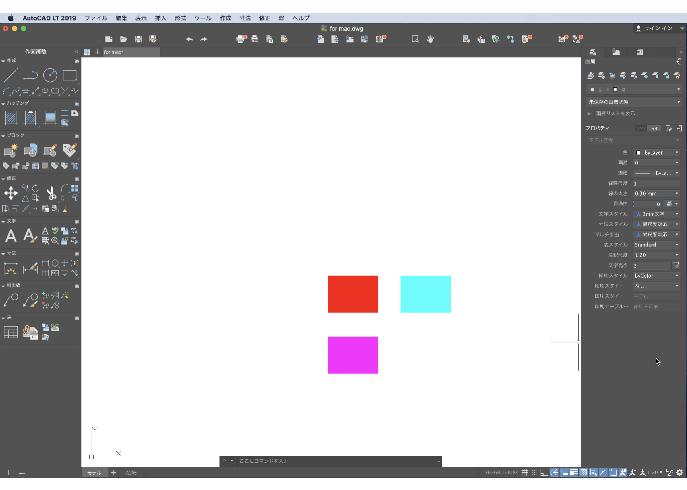Viewport: 687px width, 490px height.
Task: Open the 挿入 menu
Action: (160, 18)
